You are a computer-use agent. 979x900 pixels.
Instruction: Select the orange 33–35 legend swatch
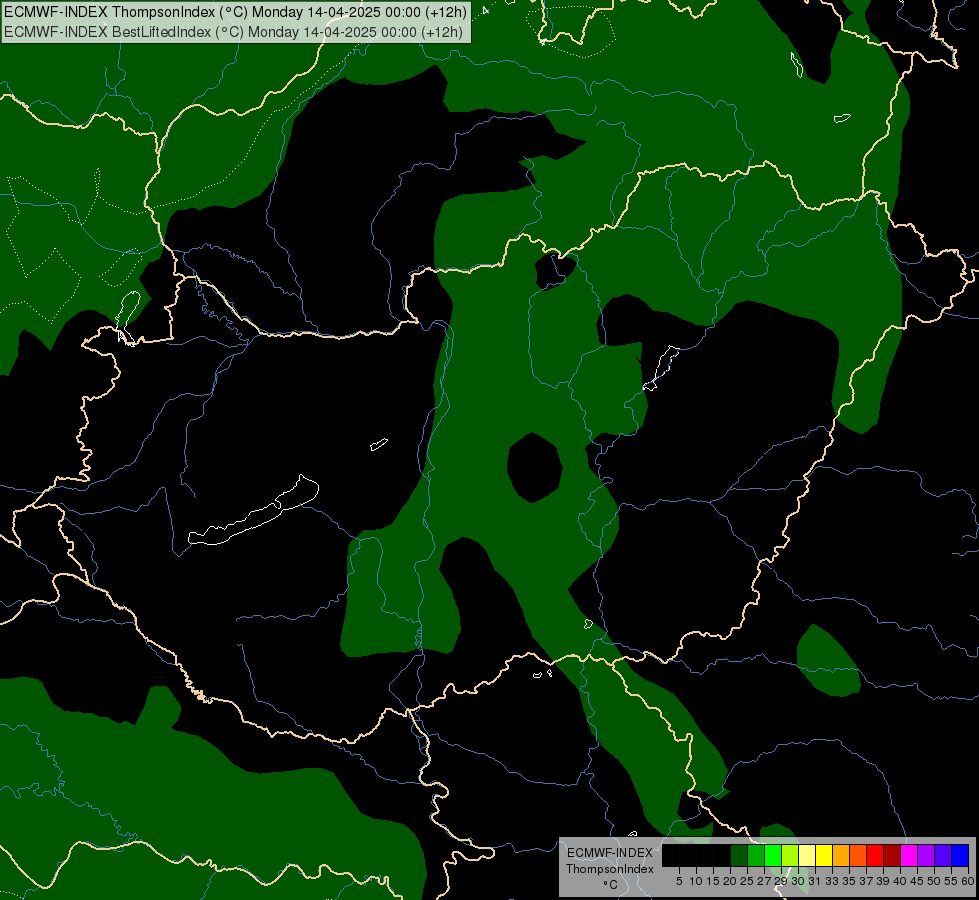pyautogui.click(x=841, y=855)
